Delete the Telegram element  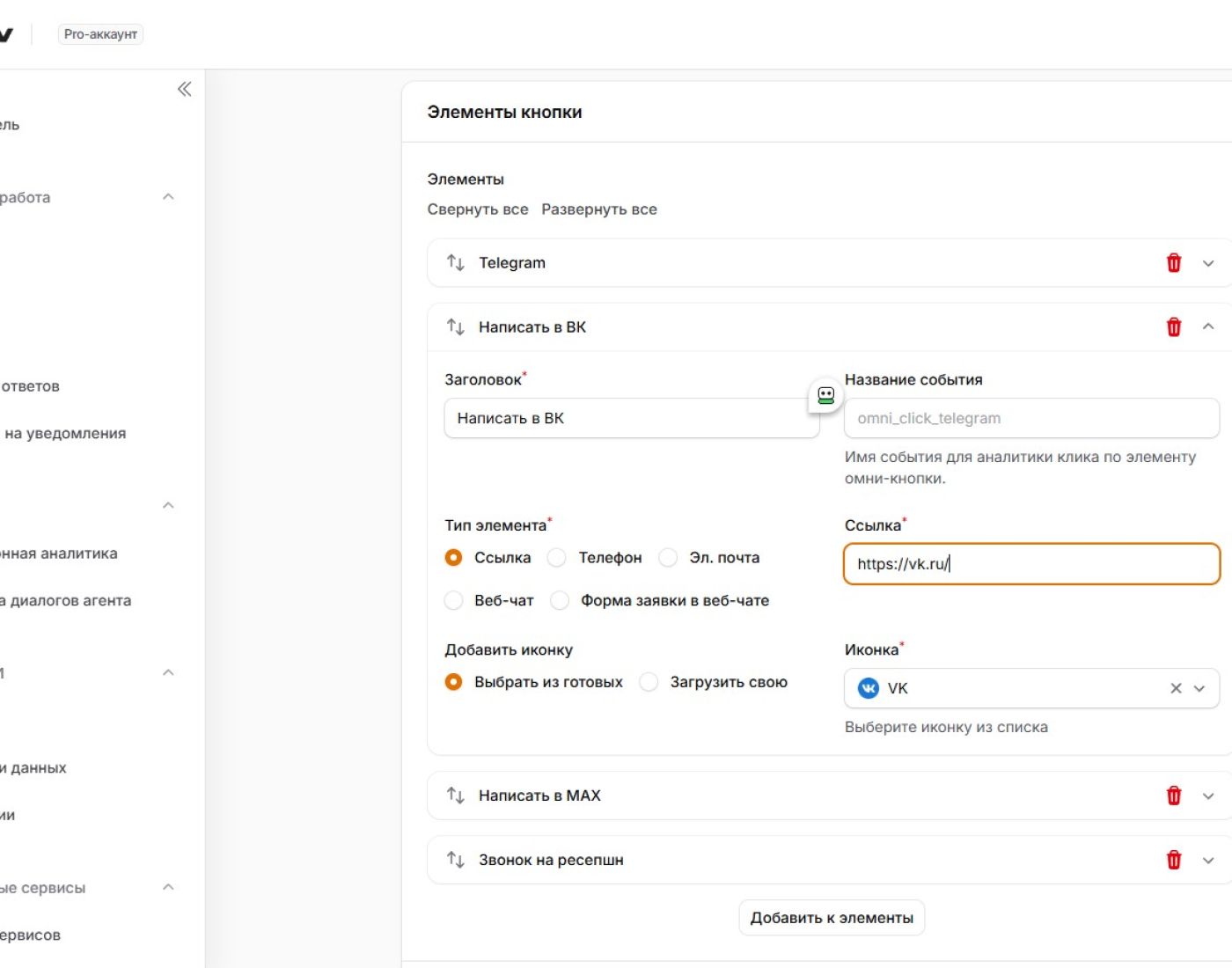[1173, 262]
